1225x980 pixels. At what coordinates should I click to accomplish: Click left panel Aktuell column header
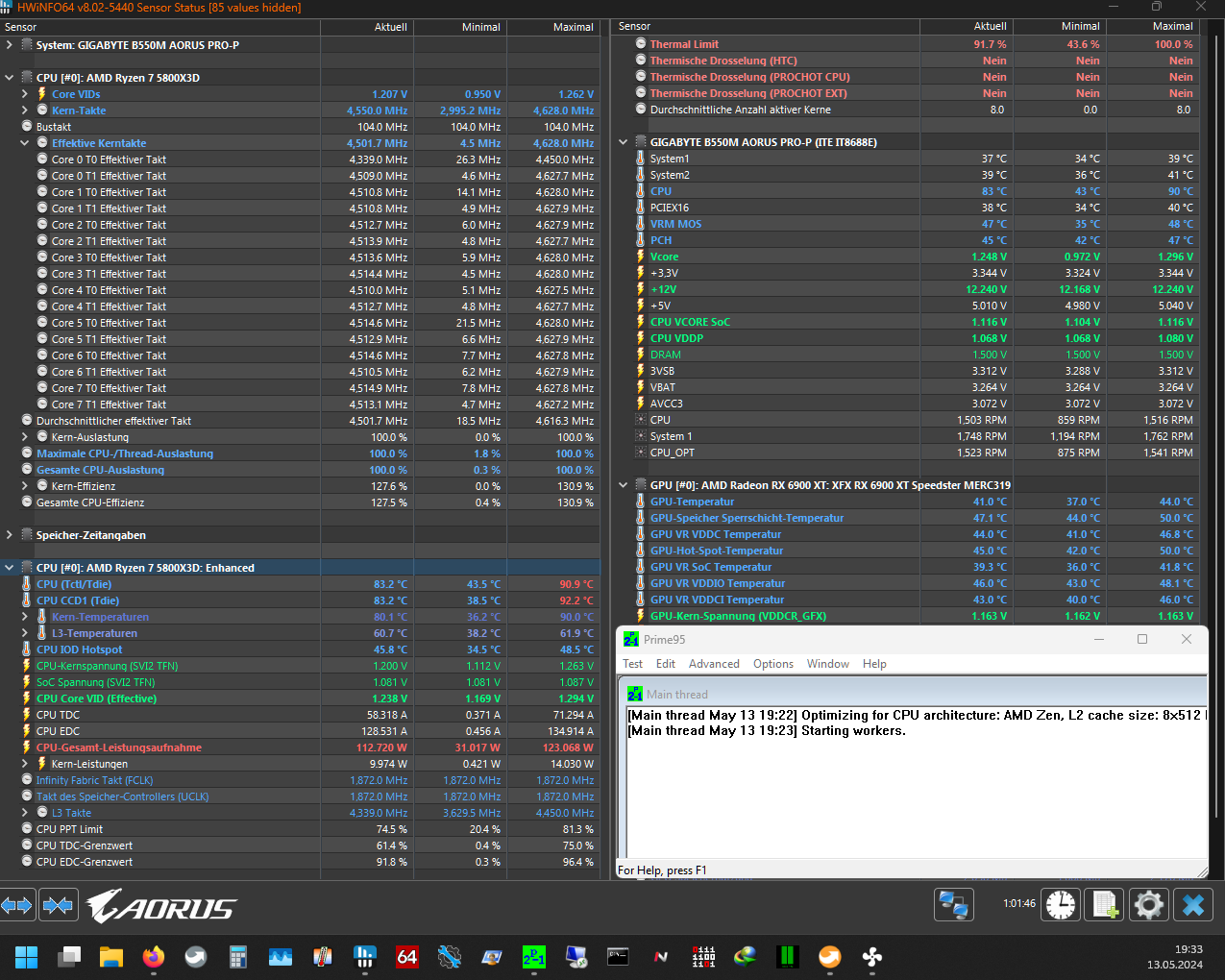[x=367, y=27]
